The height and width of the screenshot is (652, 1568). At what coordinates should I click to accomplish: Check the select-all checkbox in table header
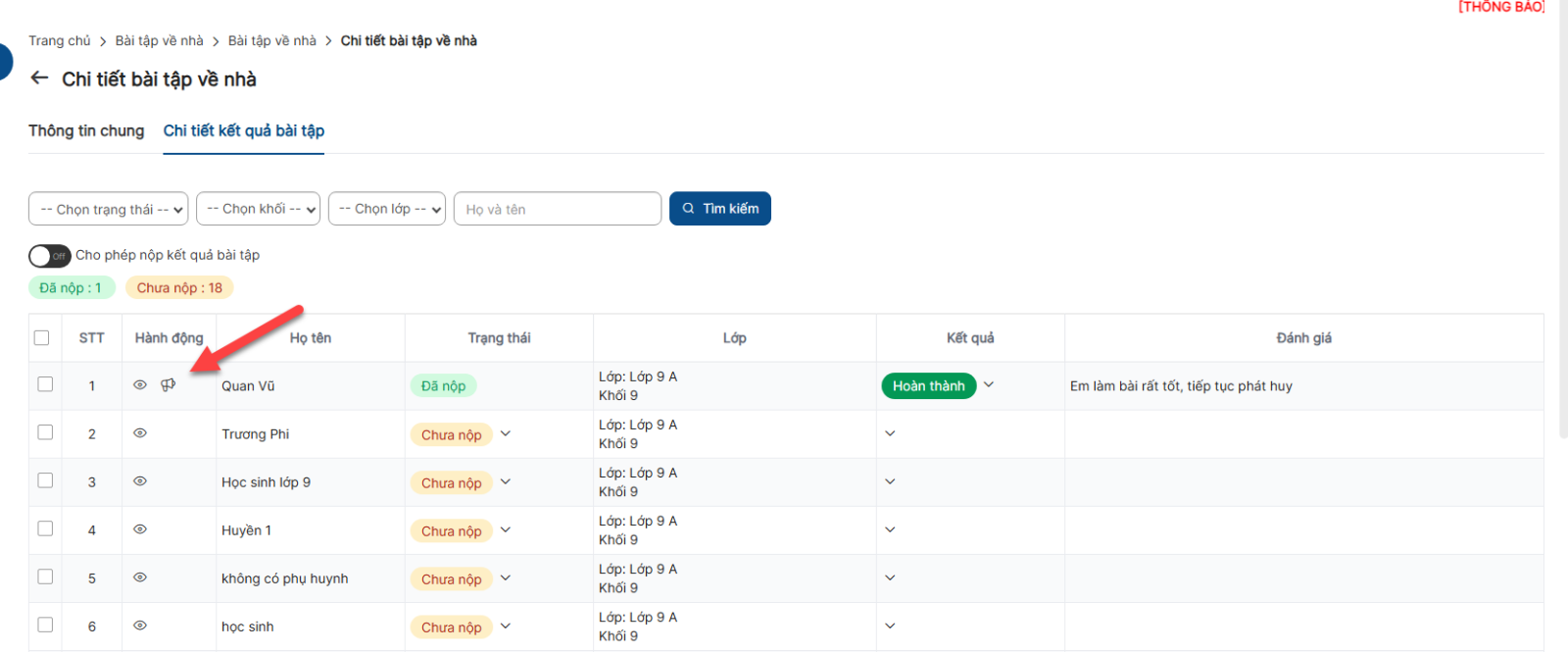pos(41,338)
